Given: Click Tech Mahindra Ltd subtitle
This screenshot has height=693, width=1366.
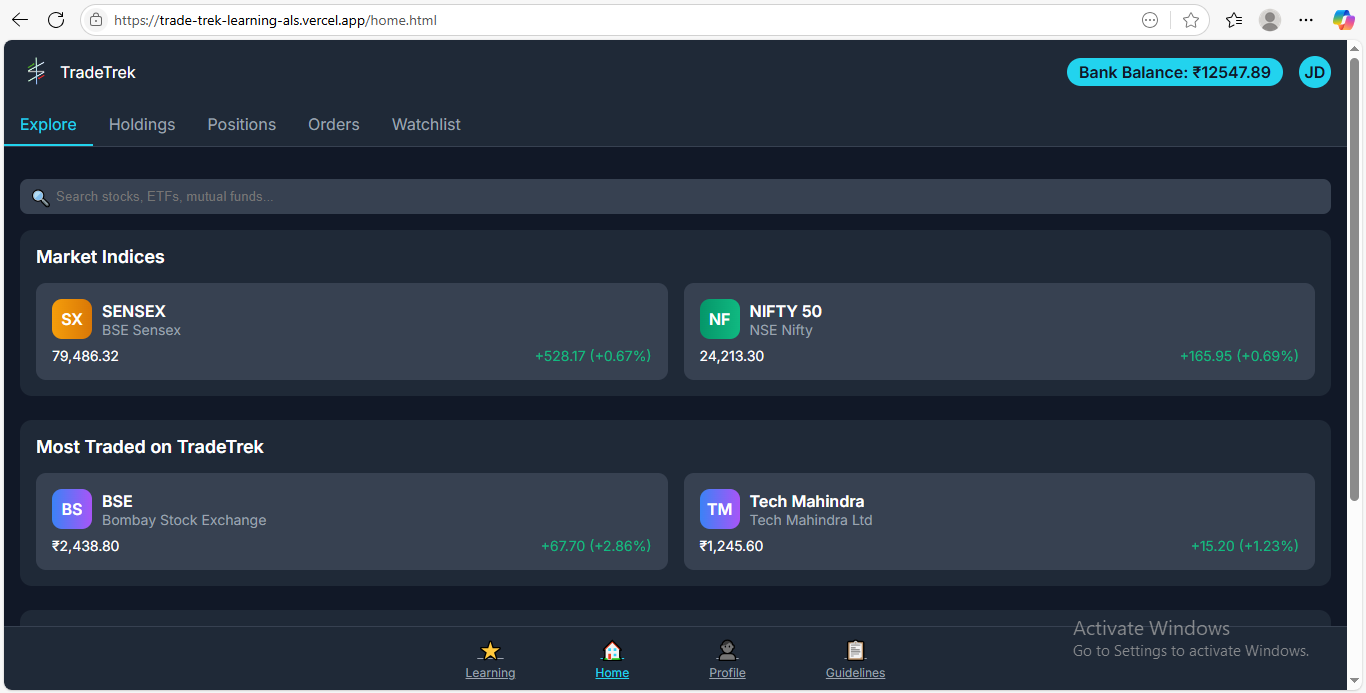Looking at the screenshot, I should (x=811, y=520).
